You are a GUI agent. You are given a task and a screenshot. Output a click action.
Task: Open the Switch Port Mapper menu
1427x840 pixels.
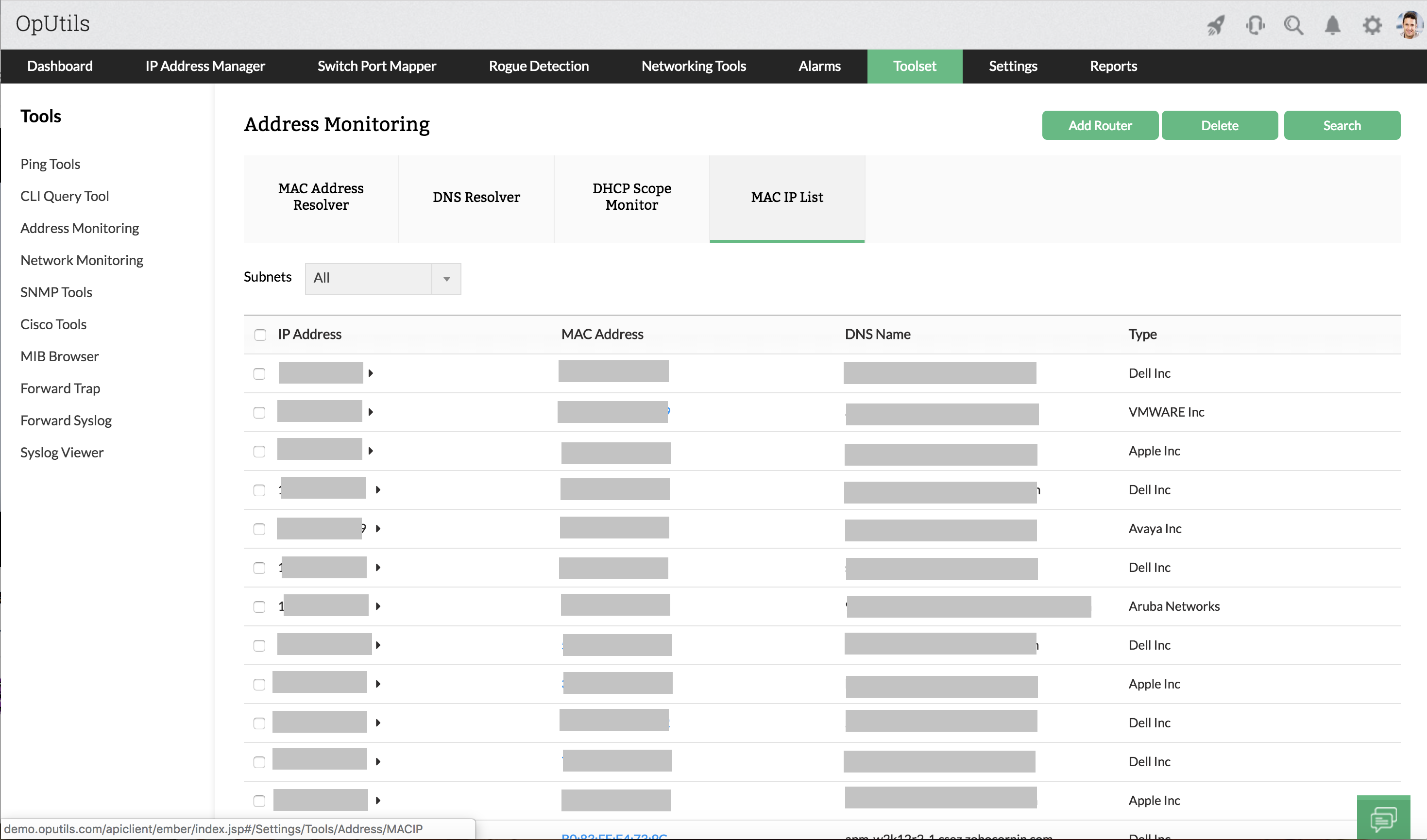376,66
